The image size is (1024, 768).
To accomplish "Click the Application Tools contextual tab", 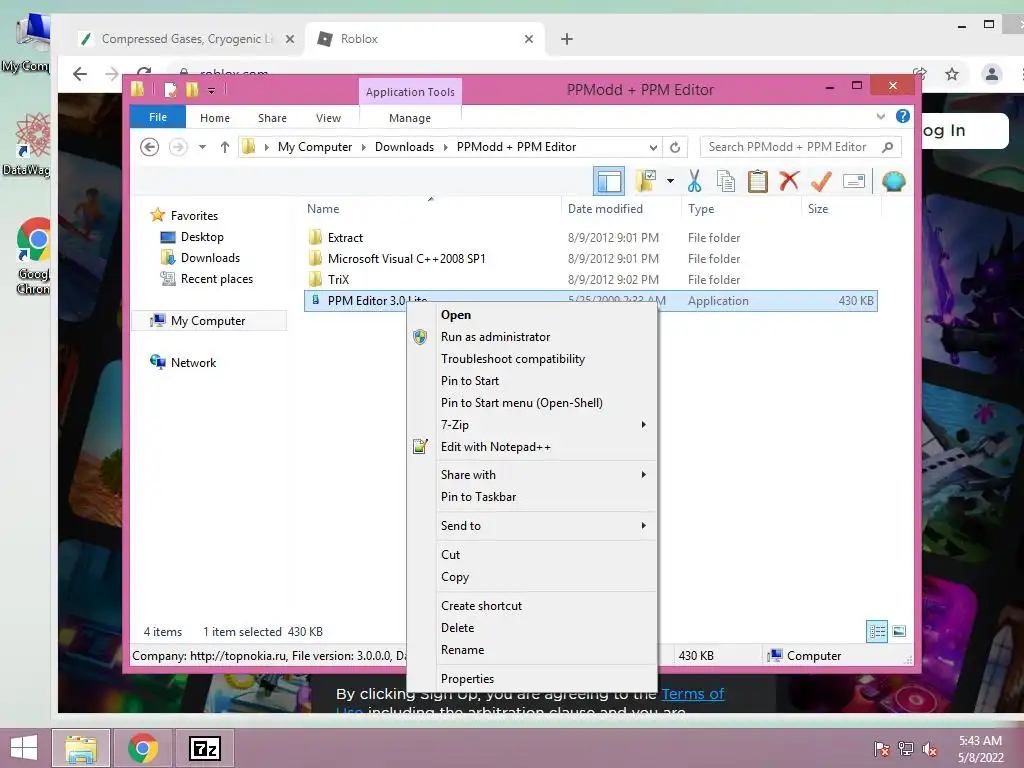I will pyautogui.click(x=410, y=92).
